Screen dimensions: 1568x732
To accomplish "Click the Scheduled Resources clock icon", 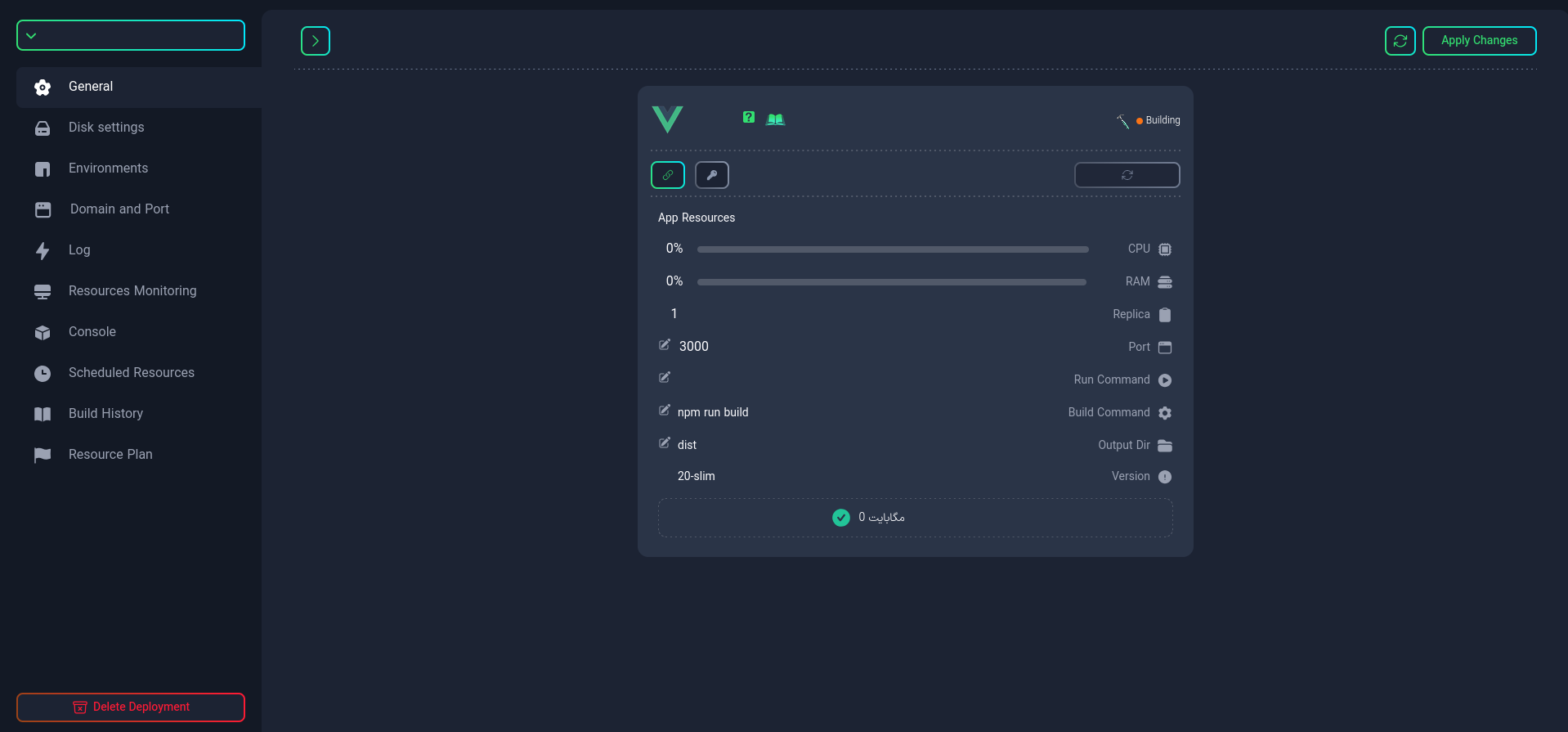I will 43,374.
